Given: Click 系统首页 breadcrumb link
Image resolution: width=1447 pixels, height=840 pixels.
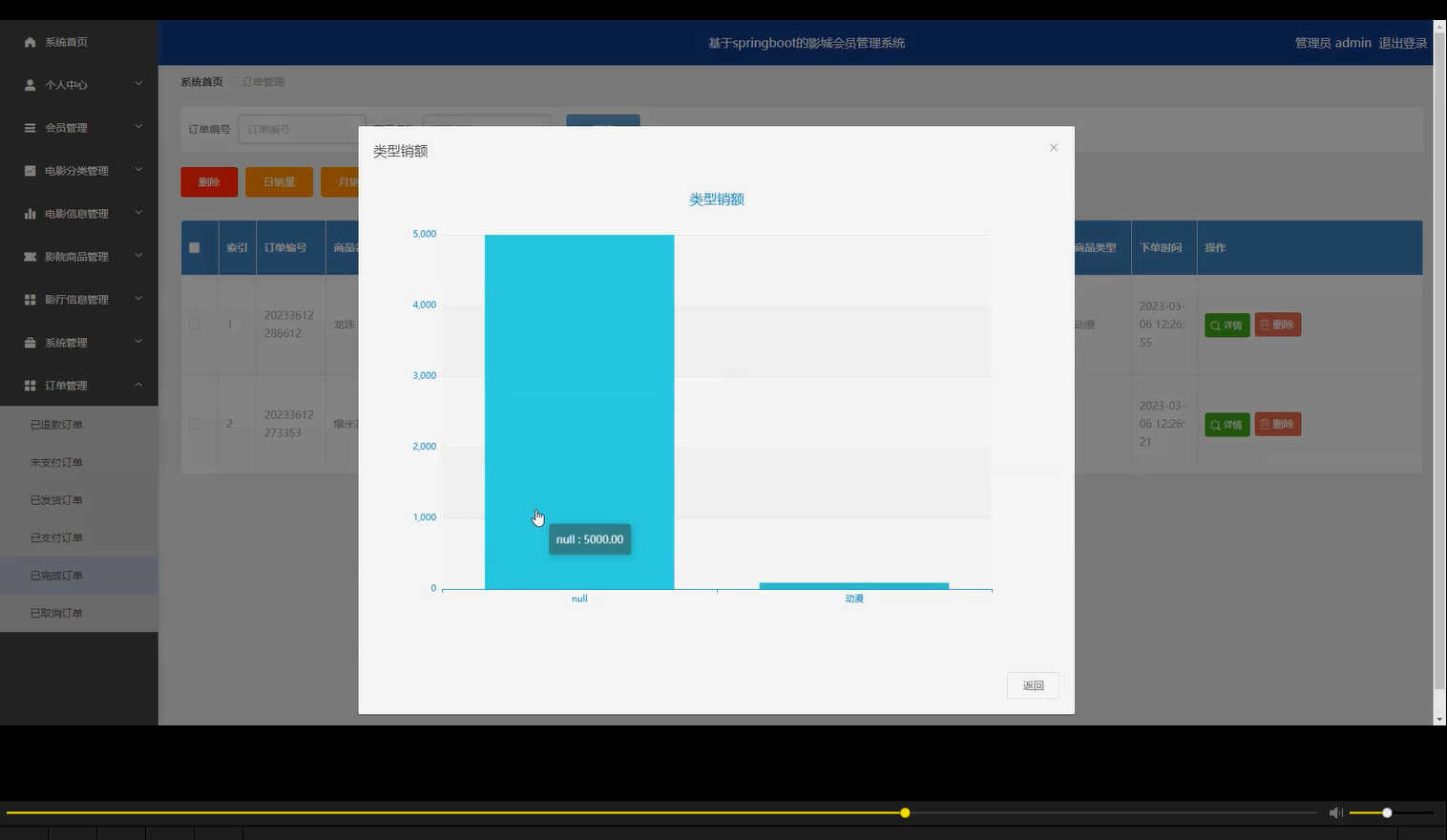Looking at the screenshot, I should click(x=201, y=82).
